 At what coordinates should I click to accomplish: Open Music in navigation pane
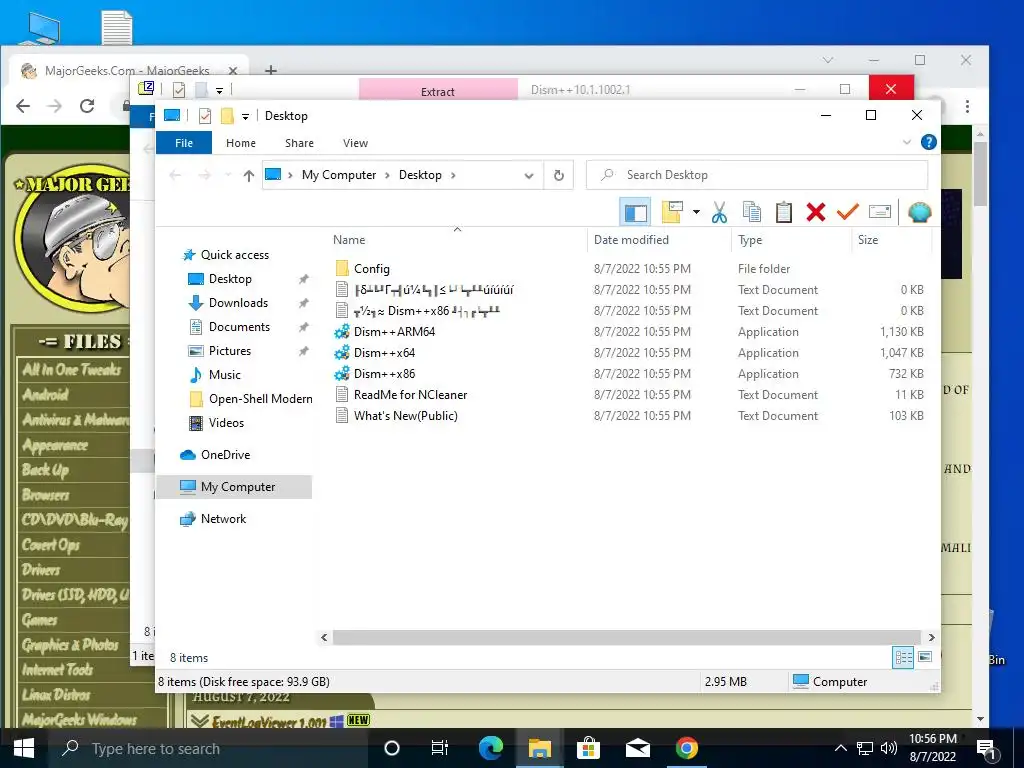pyautogui.click(x=225, y=375)
